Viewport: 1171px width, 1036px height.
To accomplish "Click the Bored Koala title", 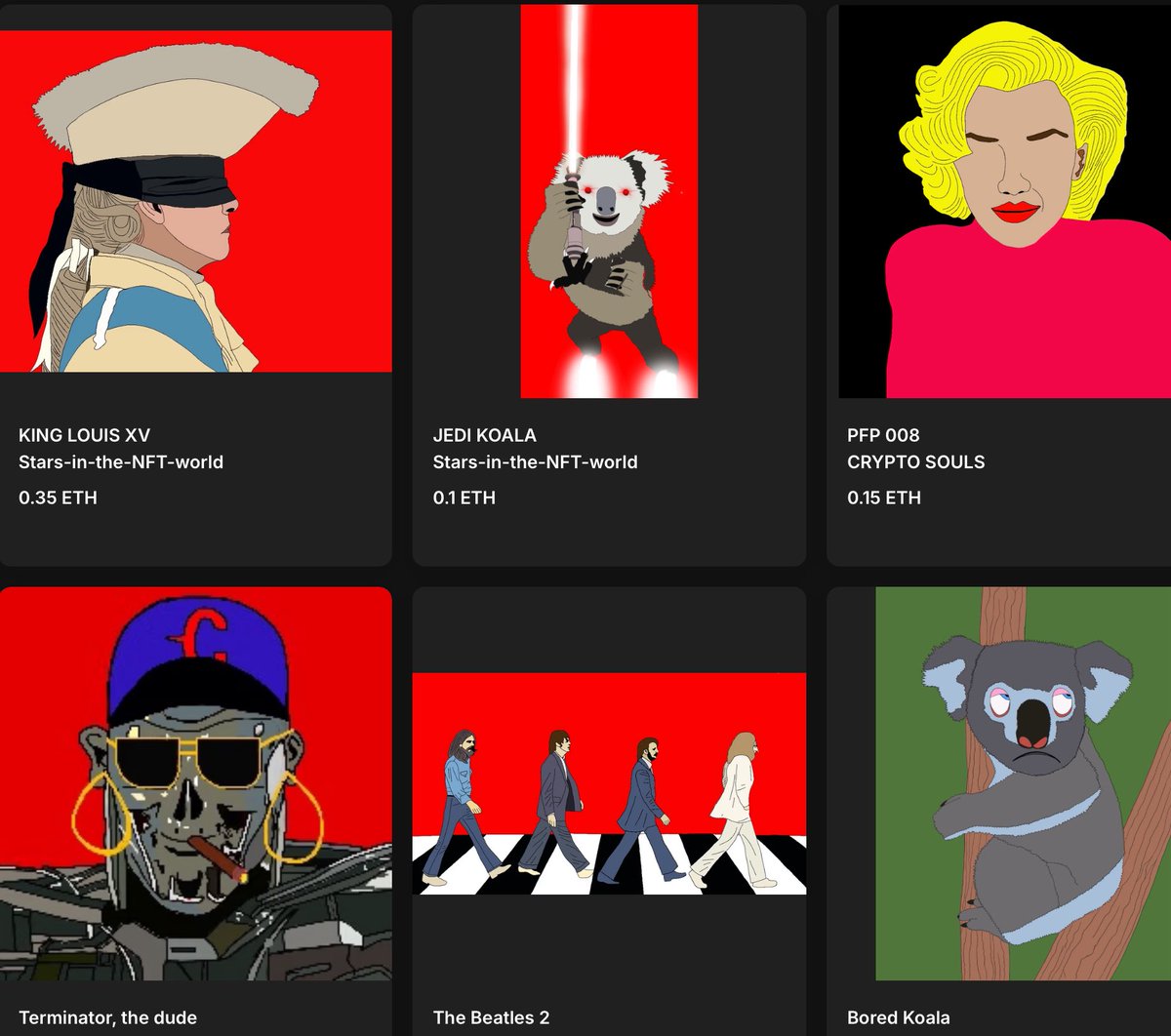I will click(899, 1017).
